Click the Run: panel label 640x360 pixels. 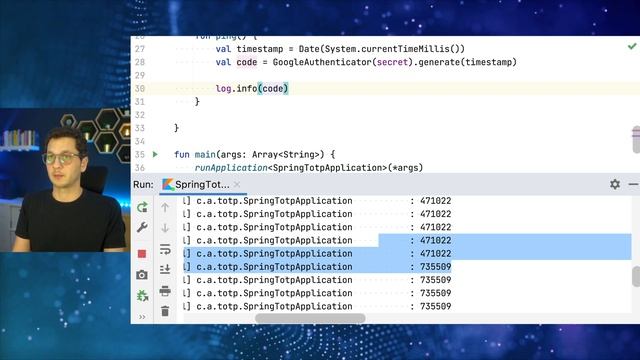pyautogui.click(x=143, y=184)
